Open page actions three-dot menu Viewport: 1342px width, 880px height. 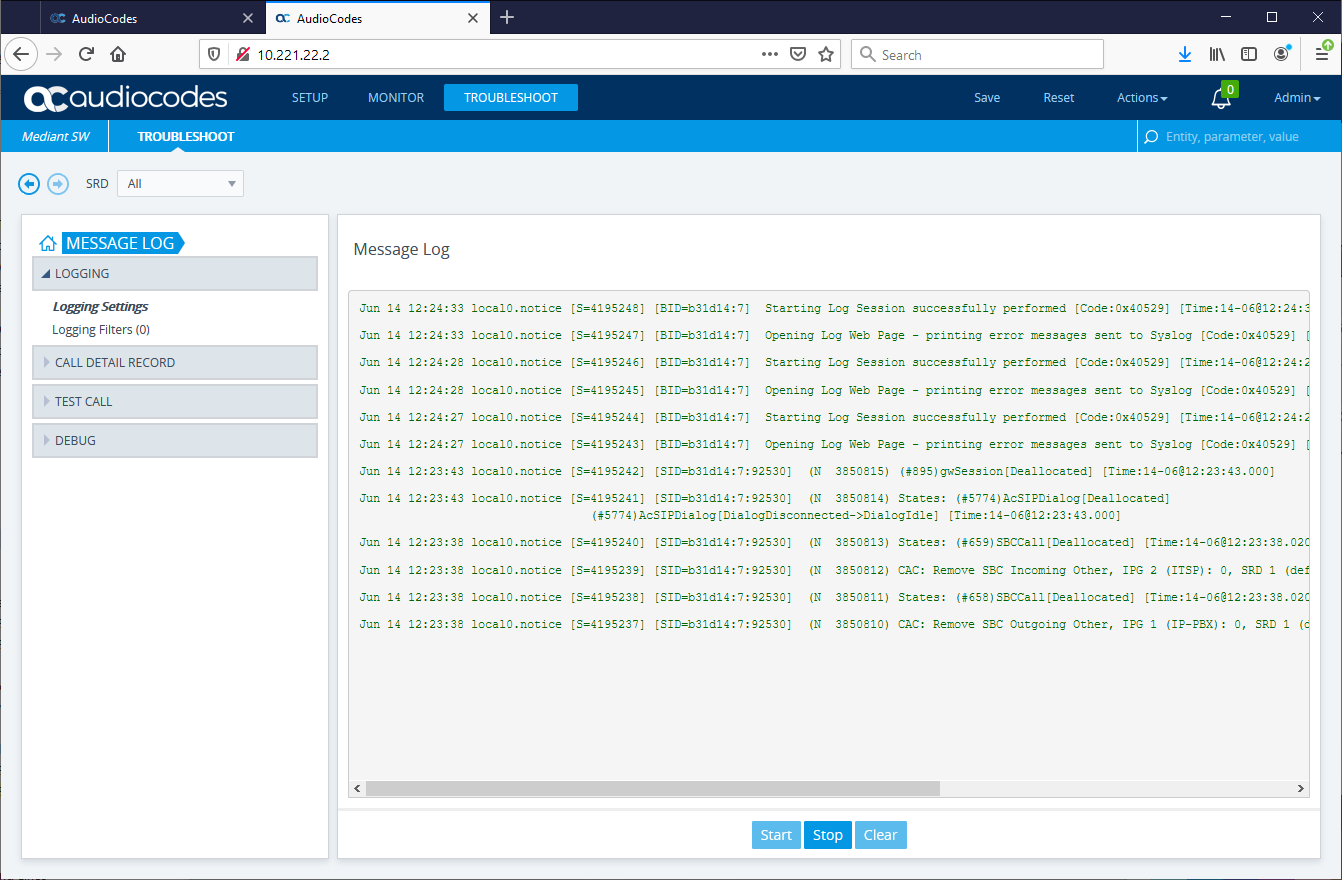coord(769,55)
